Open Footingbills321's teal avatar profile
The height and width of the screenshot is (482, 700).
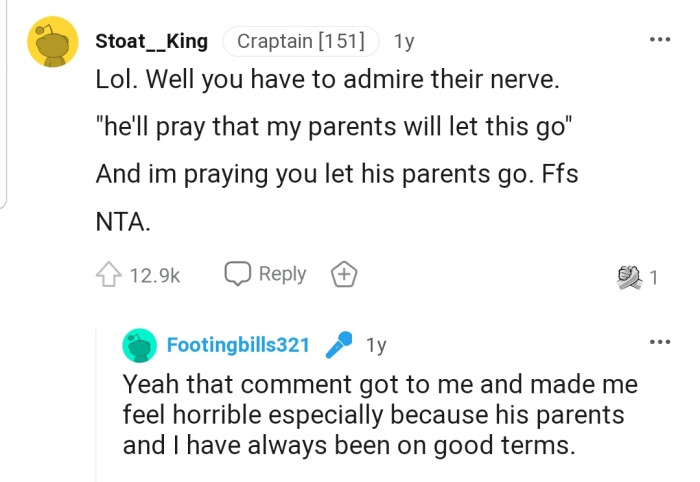click(x=140, y=346)
